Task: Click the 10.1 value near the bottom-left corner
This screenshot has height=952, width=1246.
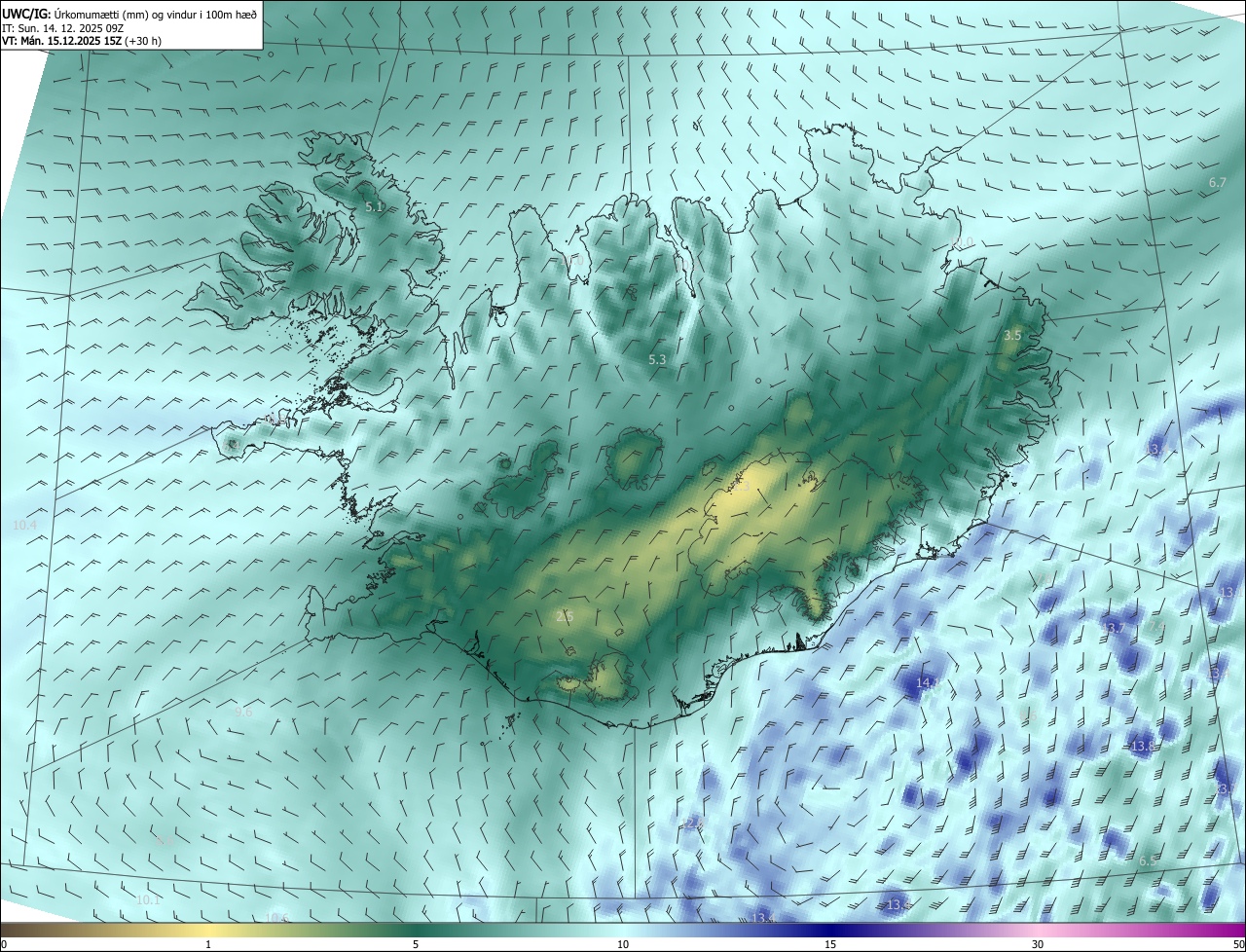Action: pyautogui.click(x=148, y=900)
